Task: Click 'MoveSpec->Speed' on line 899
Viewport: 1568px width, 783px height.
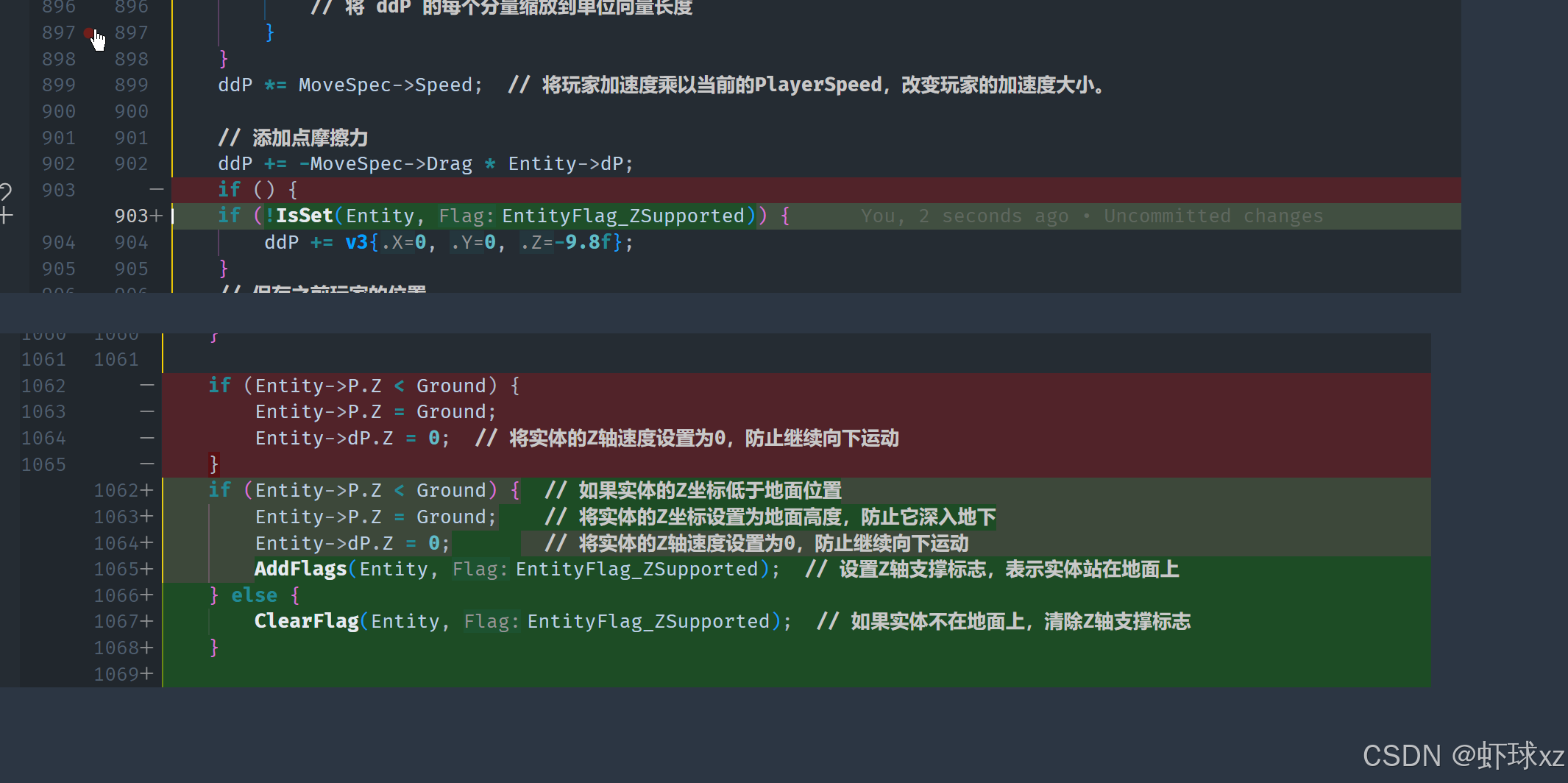Action: tap(385, 85)
